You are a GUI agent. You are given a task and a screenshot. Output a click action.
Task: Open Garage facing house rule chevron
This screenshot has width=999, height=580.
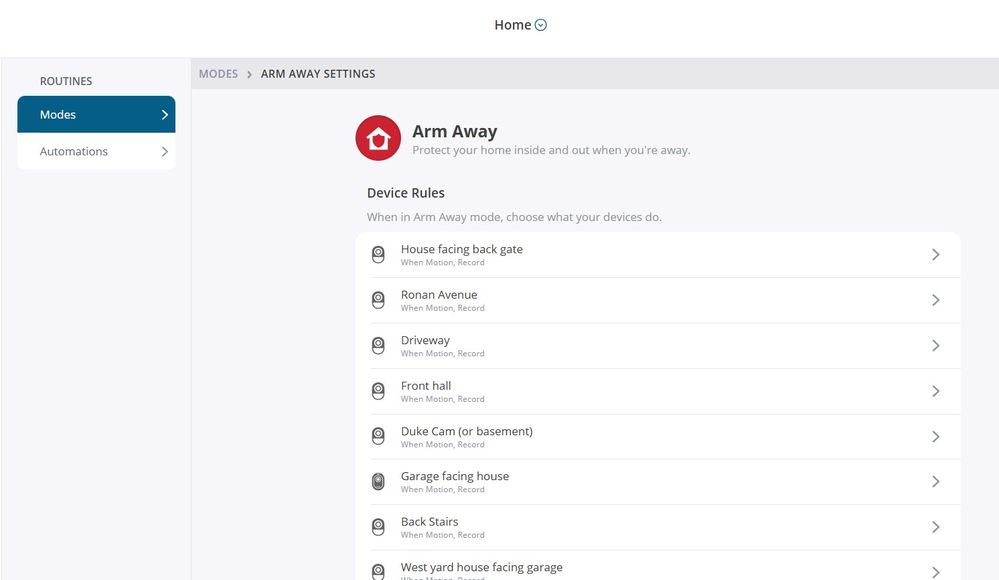tap(935, 482)
